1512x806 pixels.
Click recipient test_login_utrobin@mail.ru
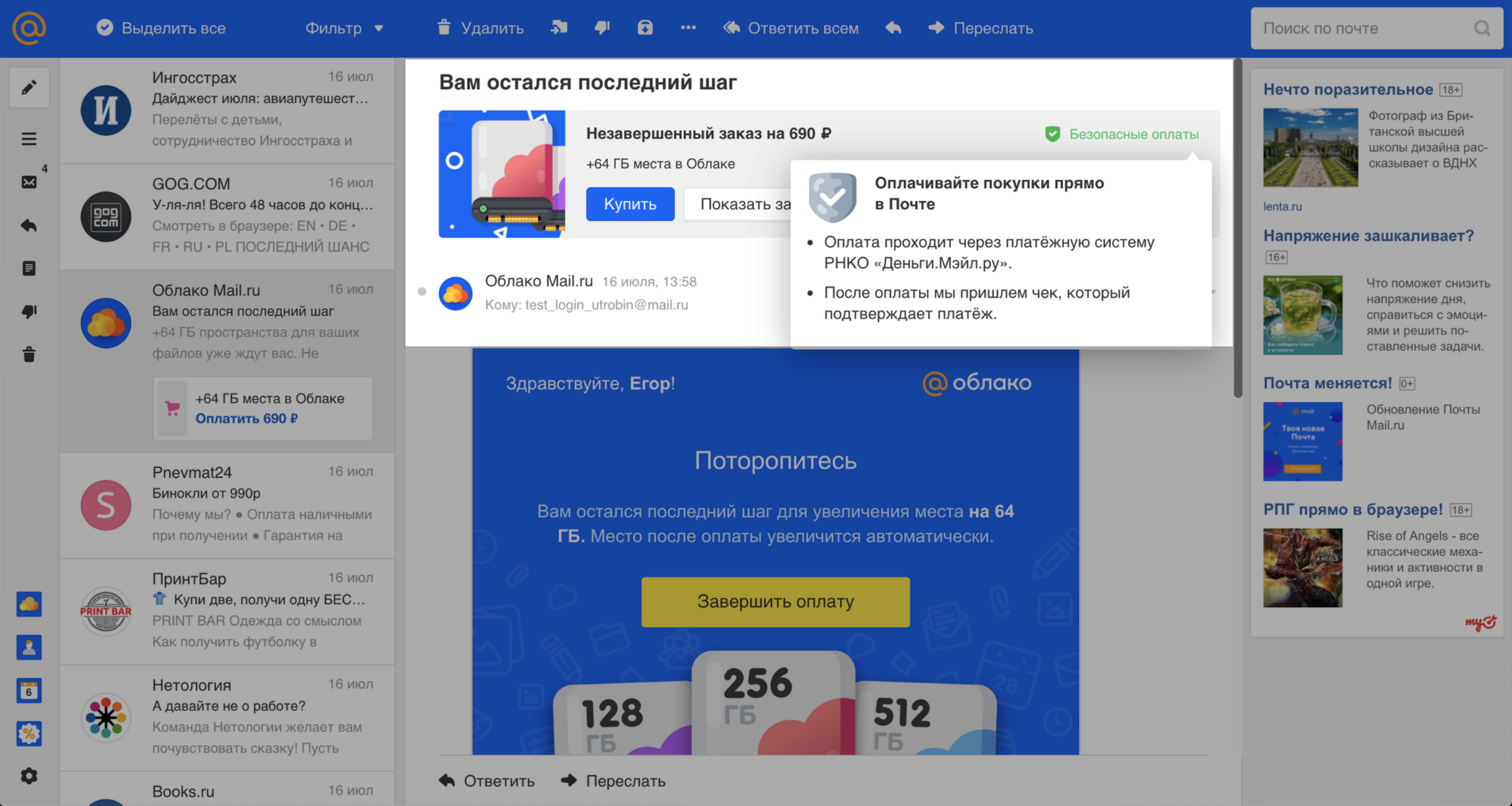(606, 304)
